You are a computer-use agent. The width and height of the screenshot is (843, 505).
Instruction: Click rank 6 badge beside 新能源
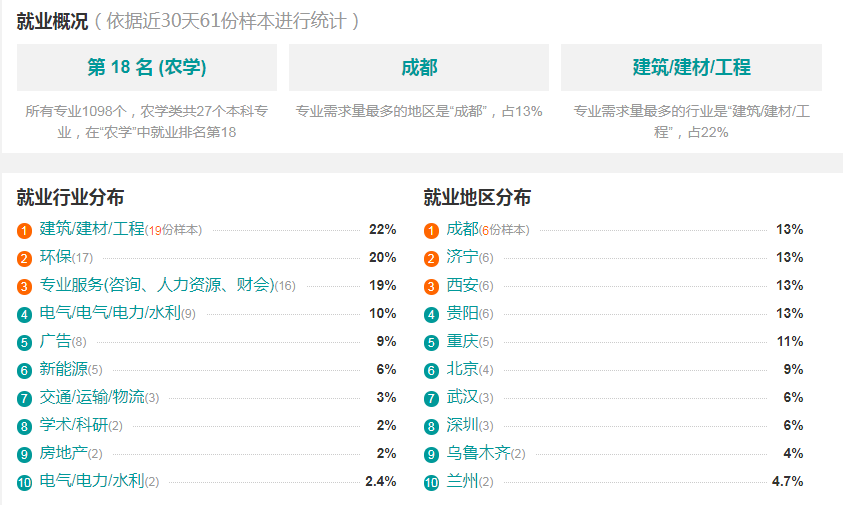pos(24,371)
